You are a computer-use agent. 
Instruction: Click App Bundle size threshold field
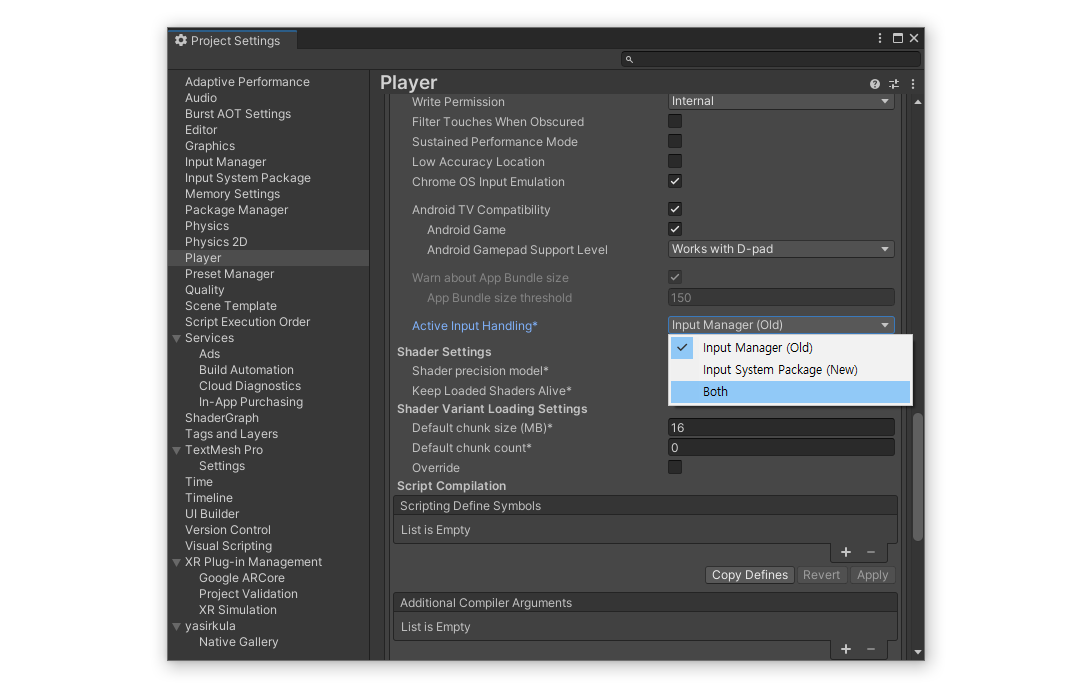coord(781,298)
